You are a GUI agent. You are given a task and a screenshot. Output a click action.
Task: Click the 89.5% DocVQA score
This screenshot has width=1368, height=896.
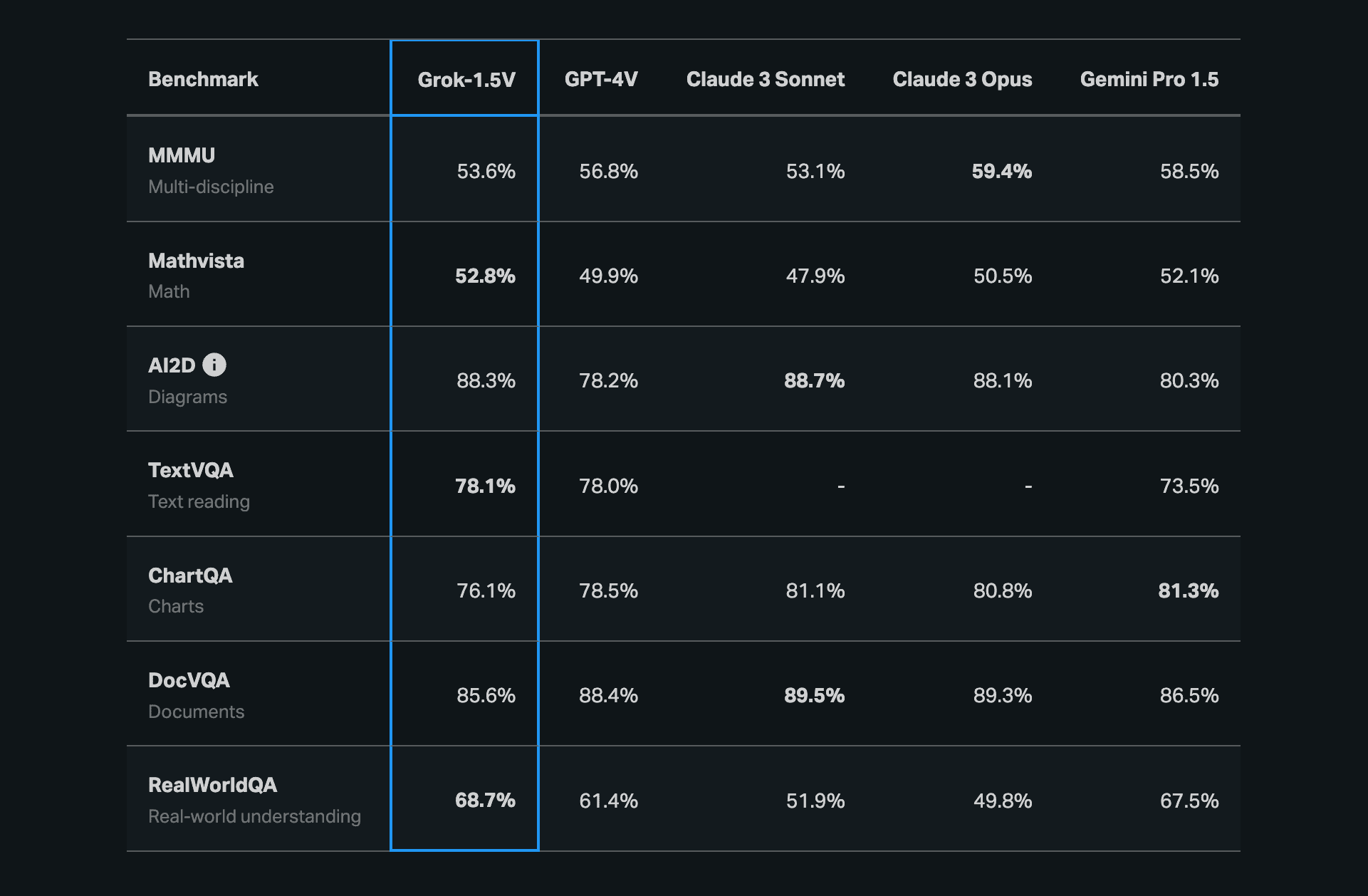point(814,695)
